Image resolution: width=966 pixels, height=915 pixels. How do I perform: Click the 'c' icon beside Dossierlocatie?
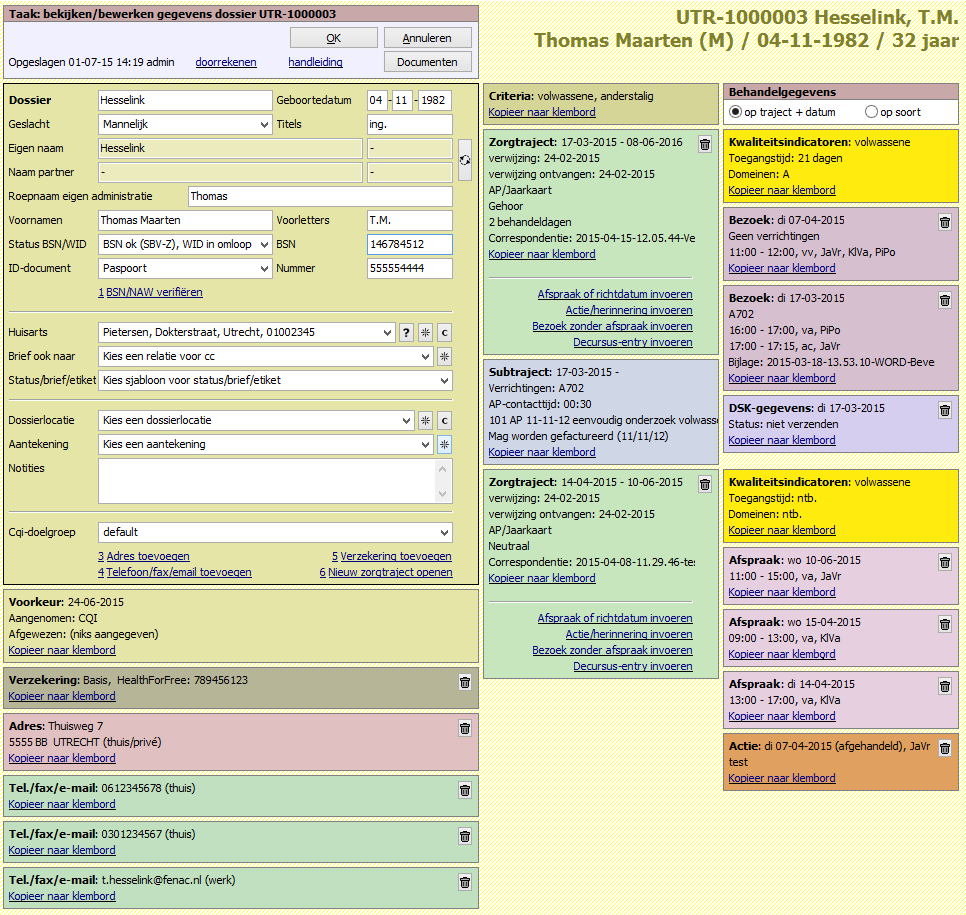point(444,420)
